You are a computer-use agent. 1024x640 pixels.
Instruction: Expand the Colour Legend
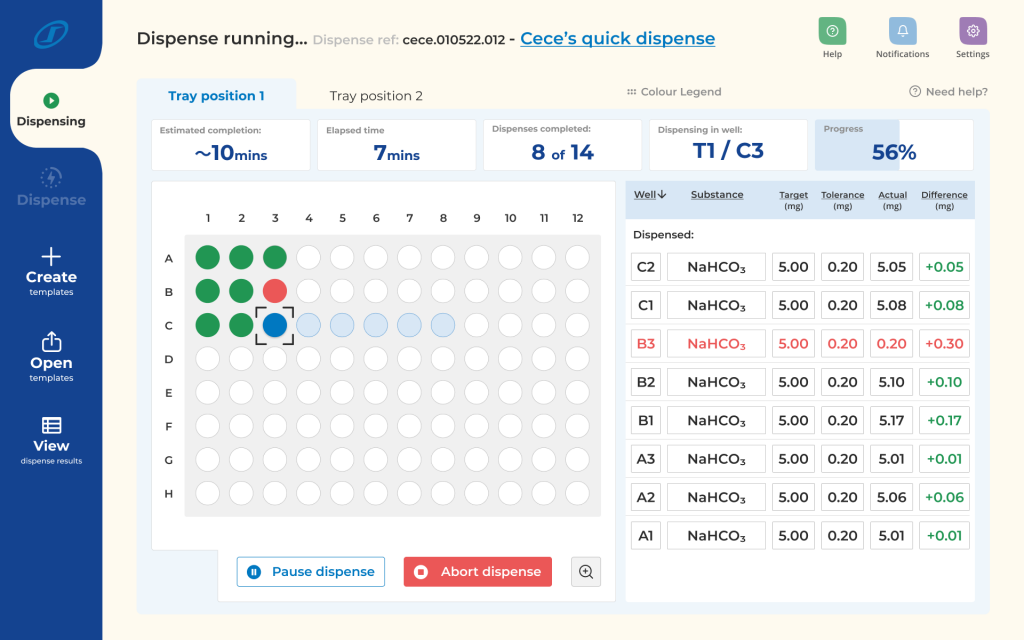point(673,92)
